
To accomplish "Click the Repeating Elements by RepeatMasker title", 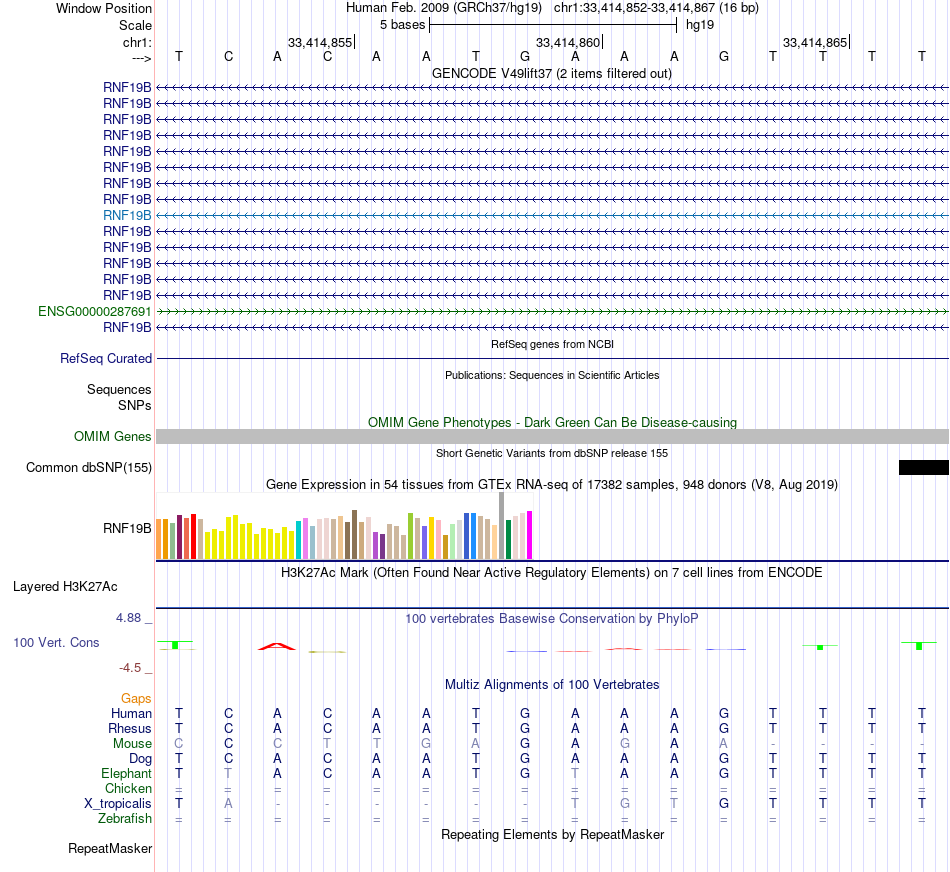I will coord(552,834).
